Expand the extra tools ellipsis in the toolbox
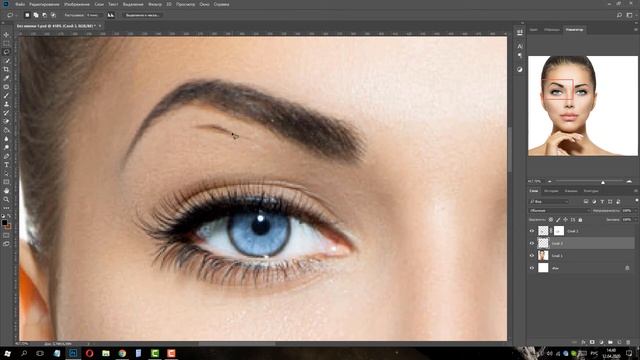The width and height of the screenshot is (640, 360). pyautogui.click(x=6, y=208)
